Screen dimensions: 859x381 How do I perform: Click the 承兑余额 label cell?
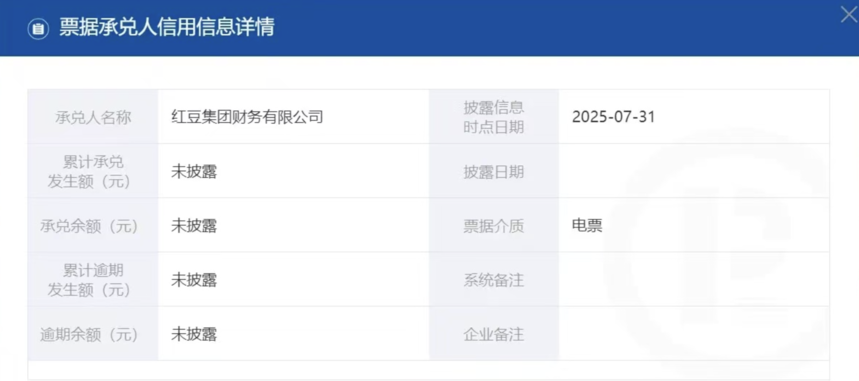click(93, 225)
